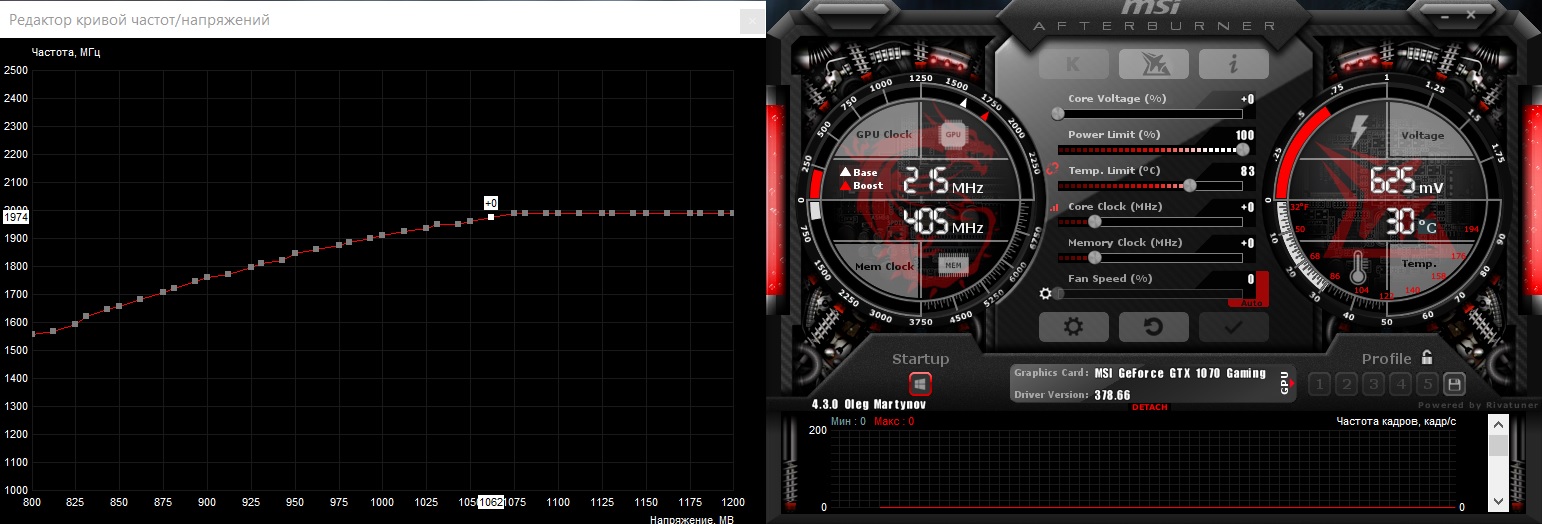
Task: Click the monitoring graph scrollbar thumb
Action: 1497,446
